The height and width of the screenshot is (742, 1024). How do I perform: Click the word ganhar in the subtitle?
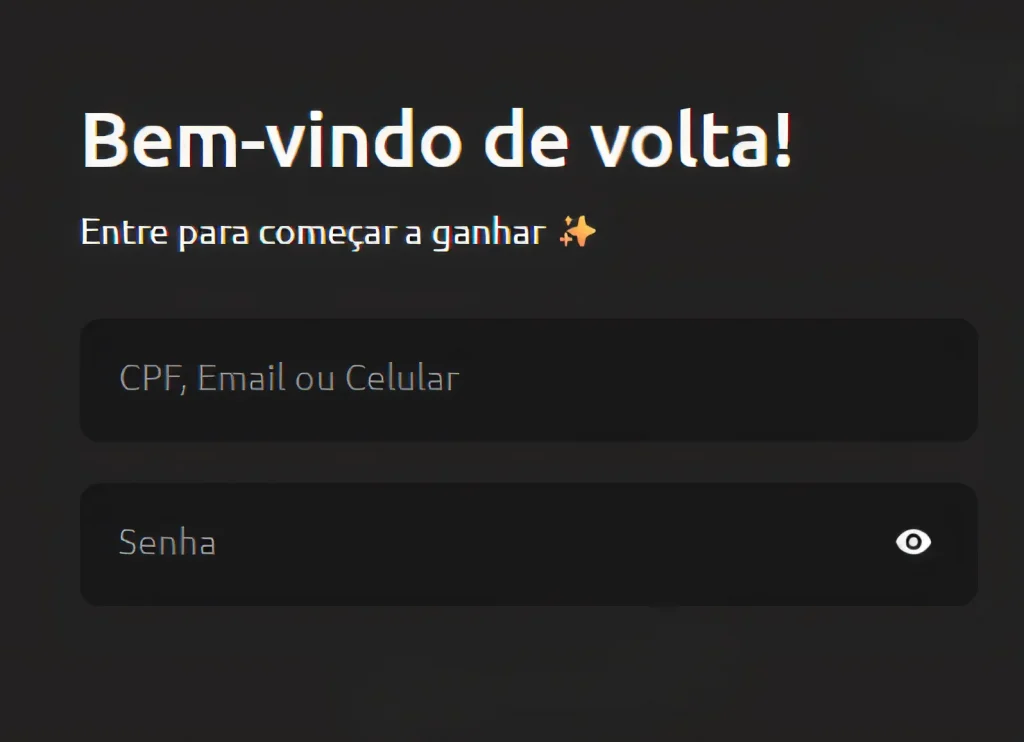pos(488,234)
